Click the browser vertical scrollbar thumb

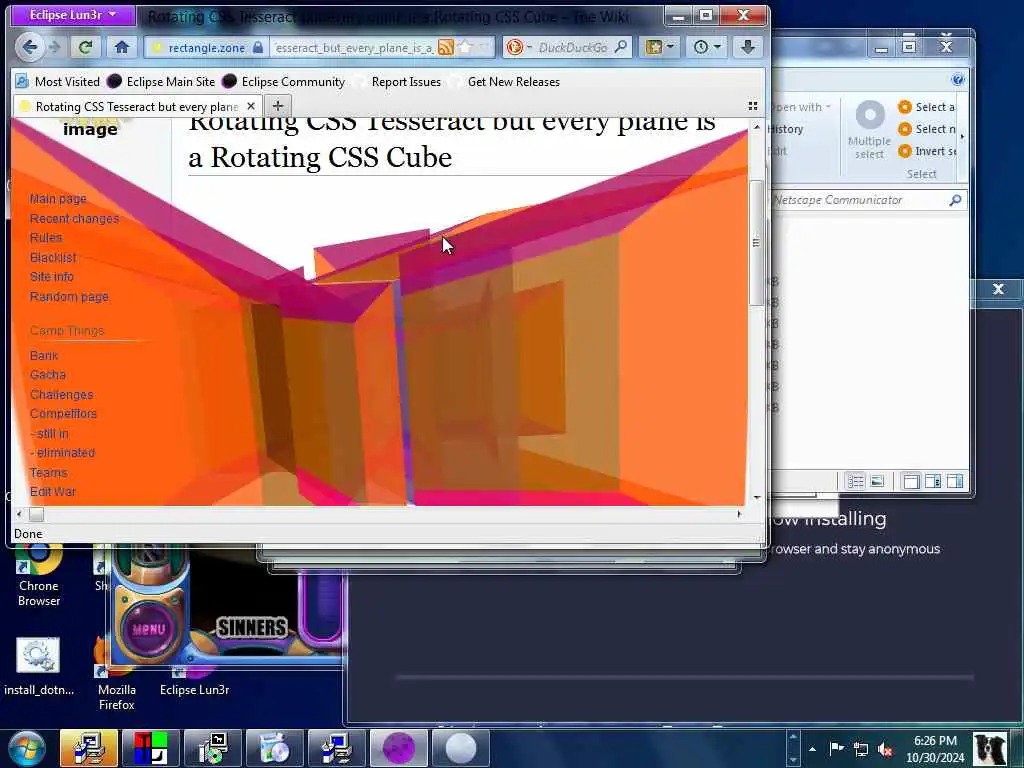point(756,242)
